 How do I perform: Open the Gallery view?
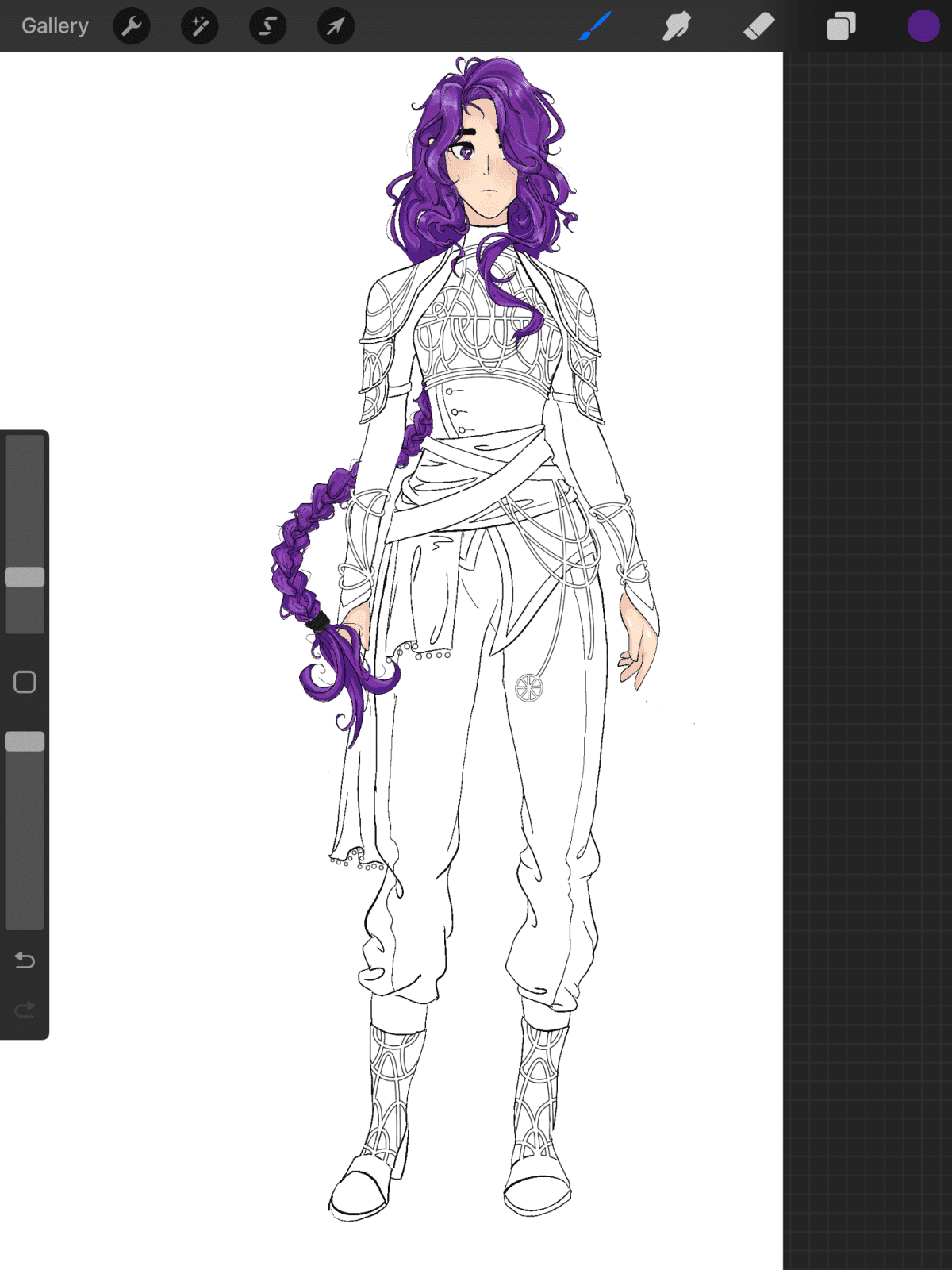point(55,26)
